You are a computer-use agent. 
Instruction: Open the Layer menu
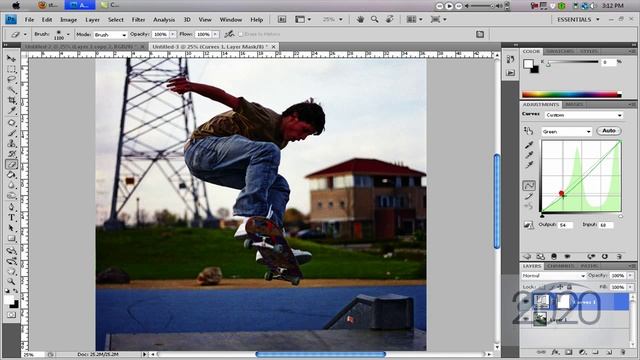[x=92, y=19]
